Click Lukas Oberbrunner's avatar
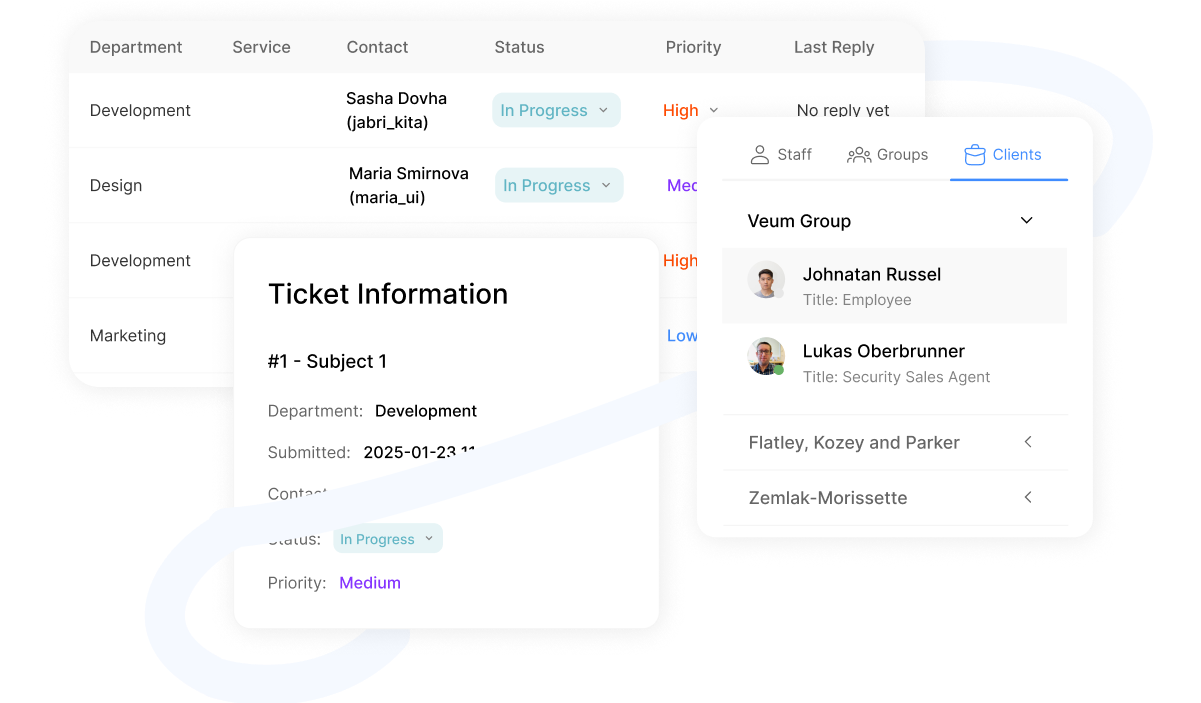The height and width of the screenshot is (703, 1201). pyautogui.click(x=766, y=357)
